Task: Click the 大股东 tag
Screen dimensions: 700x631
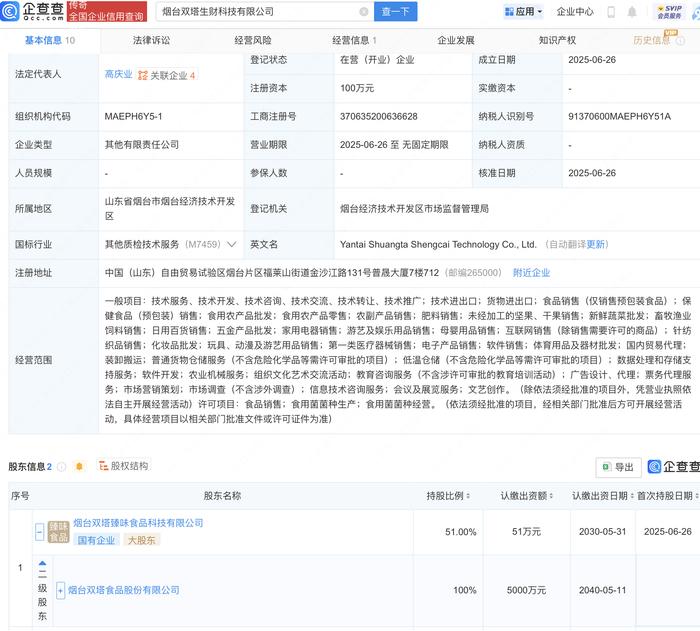Action: click(142, 540)
